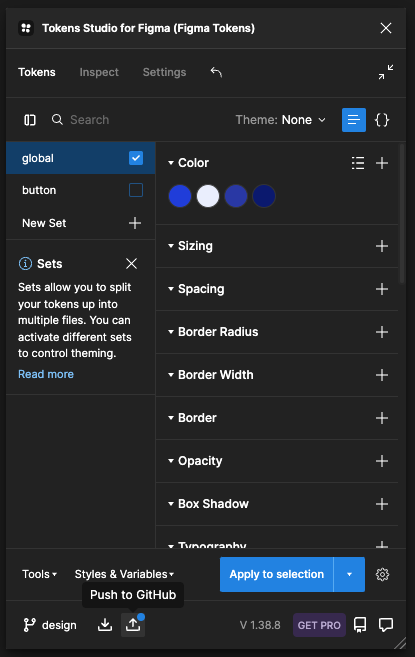Click the token list vertical scrollbar

pyautogui.click(x=402, y=214)
